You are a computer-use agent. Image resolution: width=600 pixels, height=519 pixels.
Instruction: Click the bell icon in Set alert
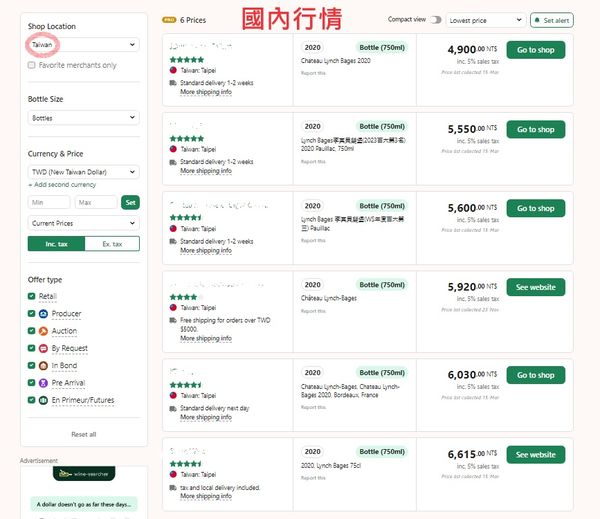tap(537, 20)
